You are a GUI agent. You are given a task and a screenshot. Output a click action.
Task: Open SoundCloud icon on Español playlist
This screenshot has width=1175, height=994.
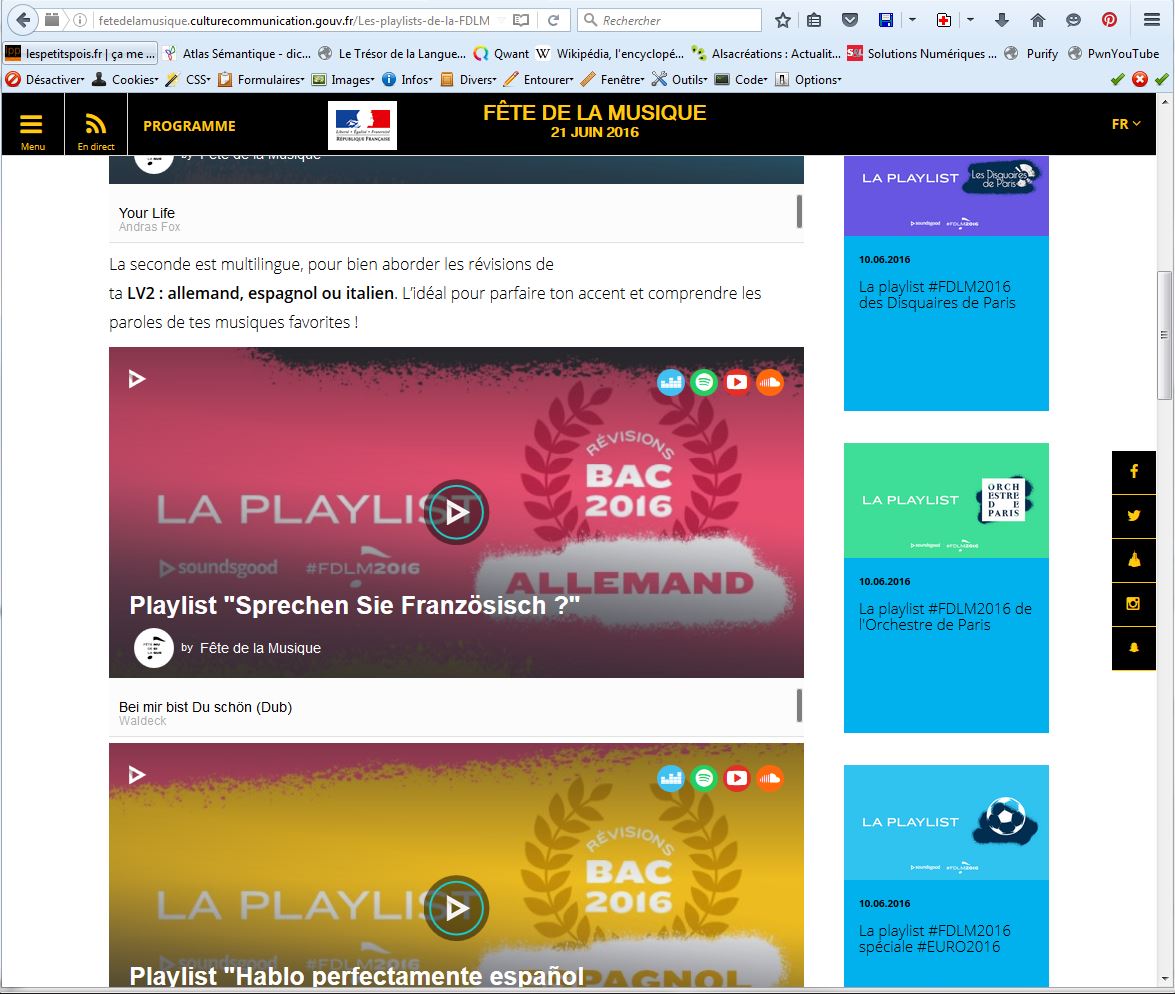pyautogui.click(x=770, y=778)
